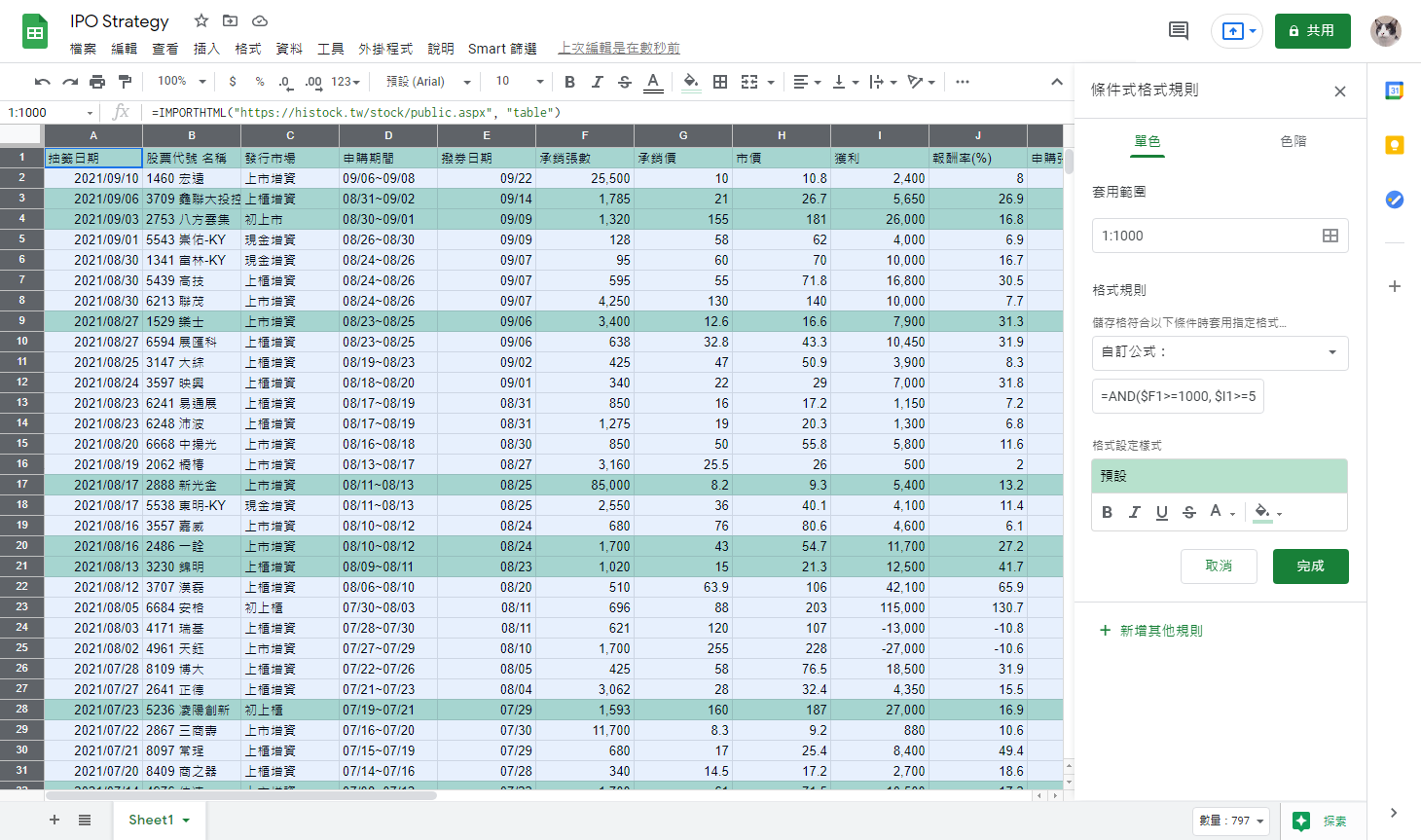The width and height of the screenshot is (1421, 840).
Task: Open the 資料 menu
Action: (289, 49)
